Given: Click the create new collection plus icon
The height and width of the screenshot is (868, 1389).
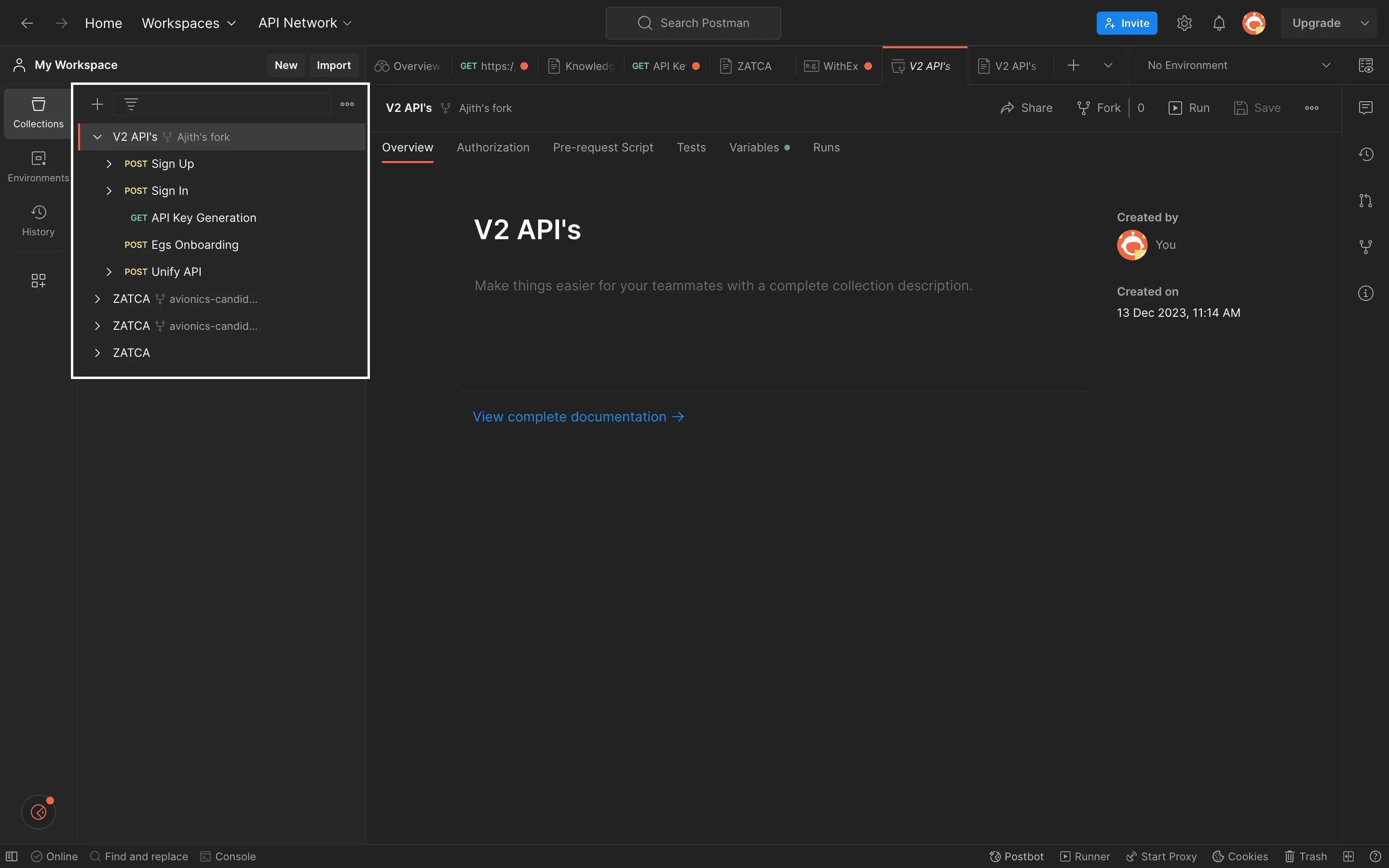Looking at the screenshot, I should pyautogui.click(x=97, y=105).
